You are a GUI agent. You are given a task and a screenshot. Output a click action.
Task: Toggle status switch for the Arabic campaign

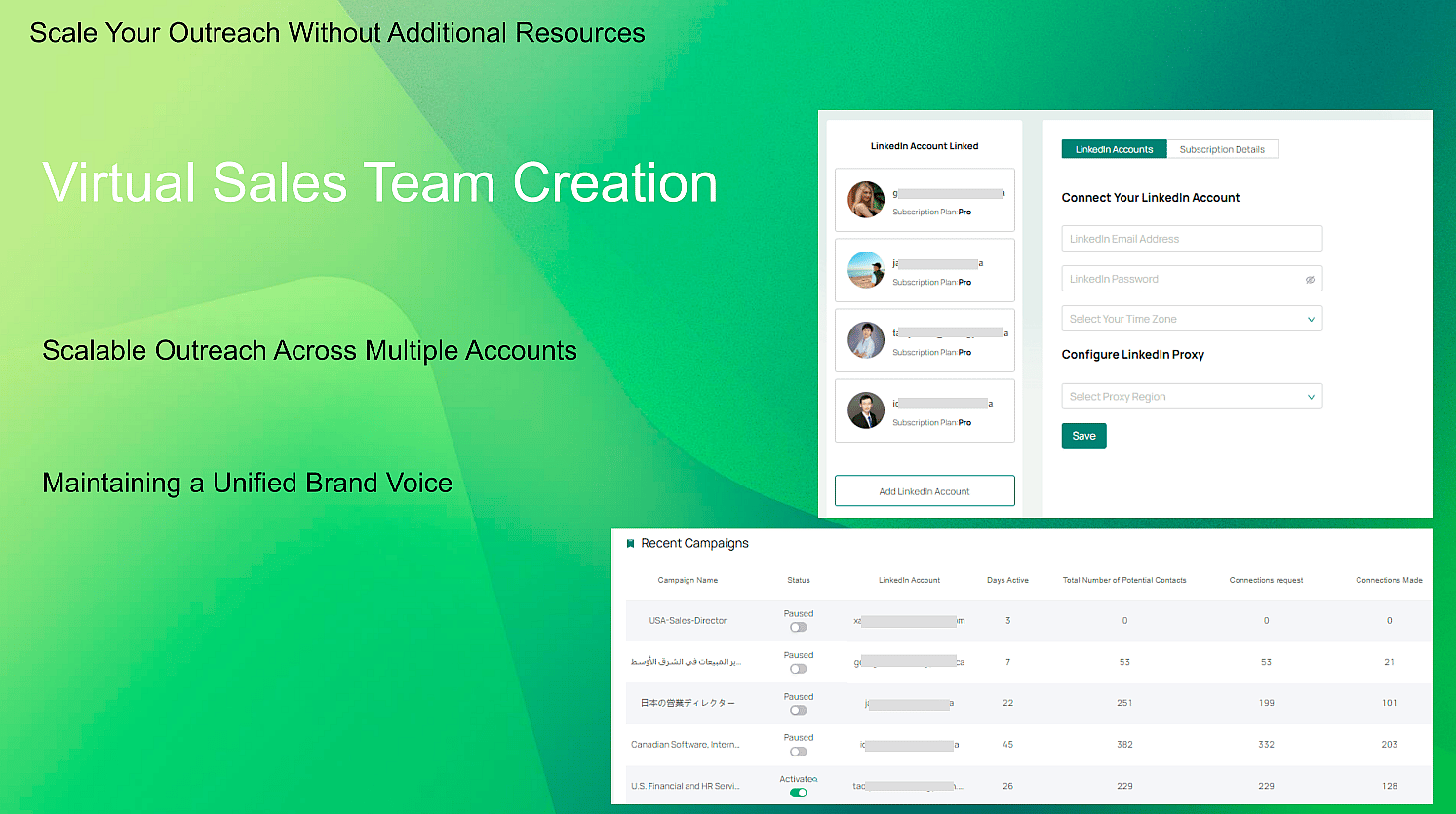(799, 669)
